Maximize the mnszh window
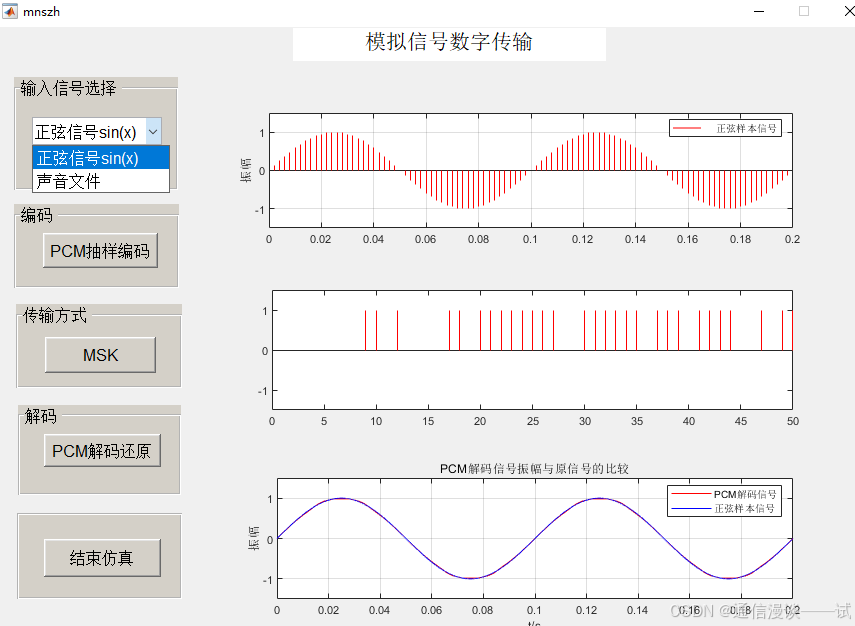Viewport: 855px width, 626px height. click(804, 11)
